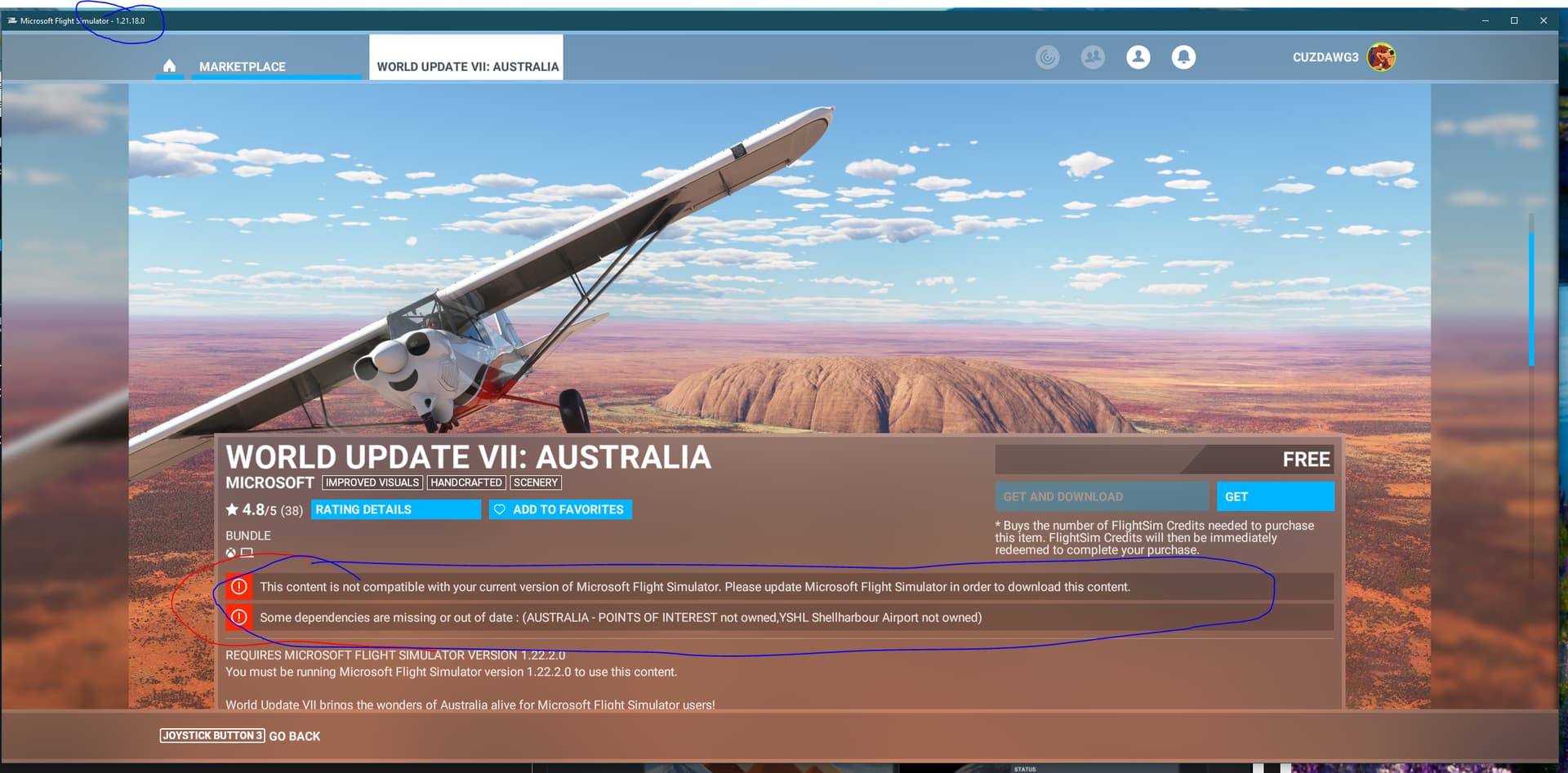Click the red warning icon for incompatible content
This screenshot has width=1568, height=773.
click(238, 587)
